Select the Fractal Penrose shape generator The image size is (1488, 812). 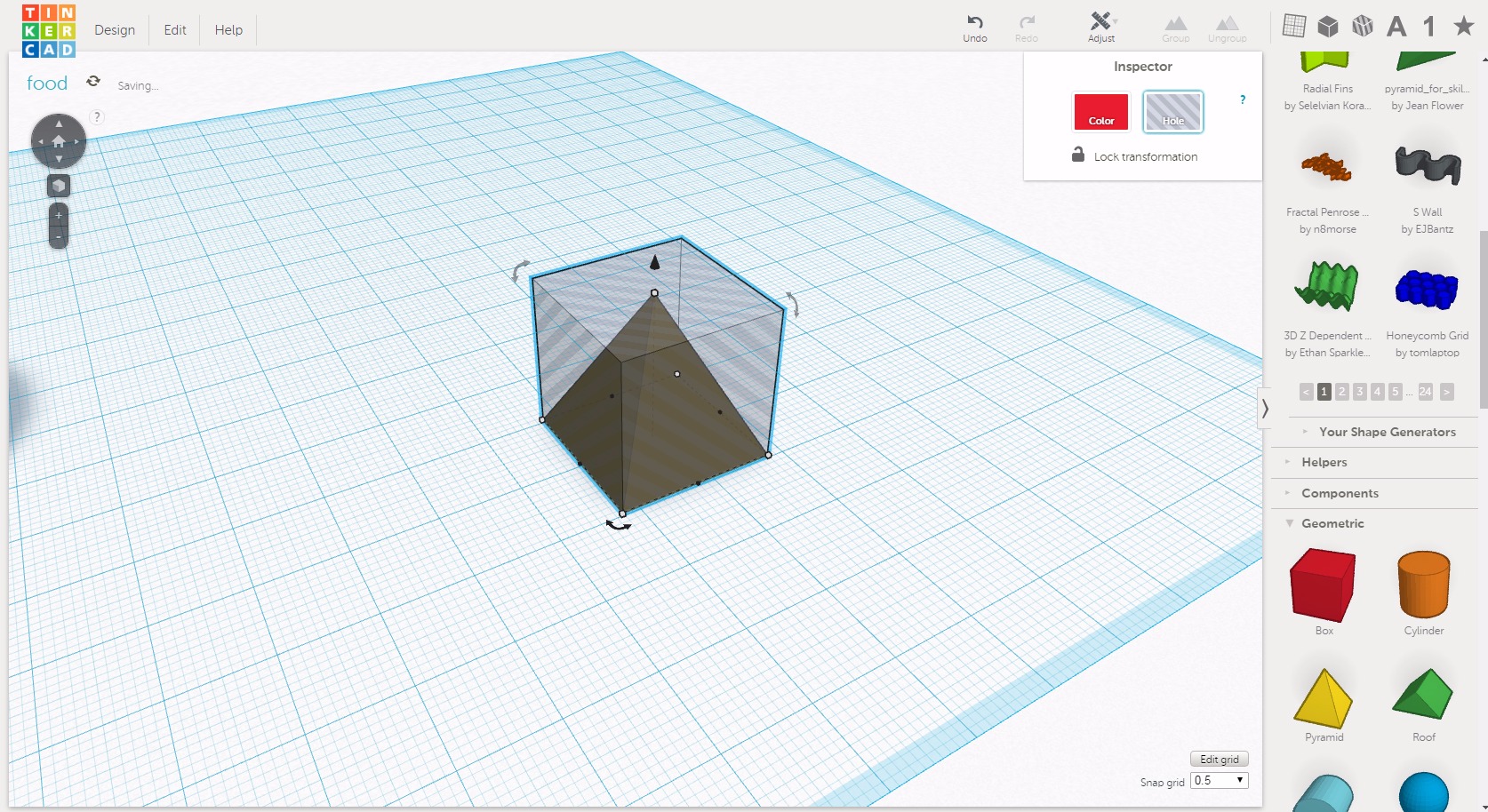pos(1327,167)
